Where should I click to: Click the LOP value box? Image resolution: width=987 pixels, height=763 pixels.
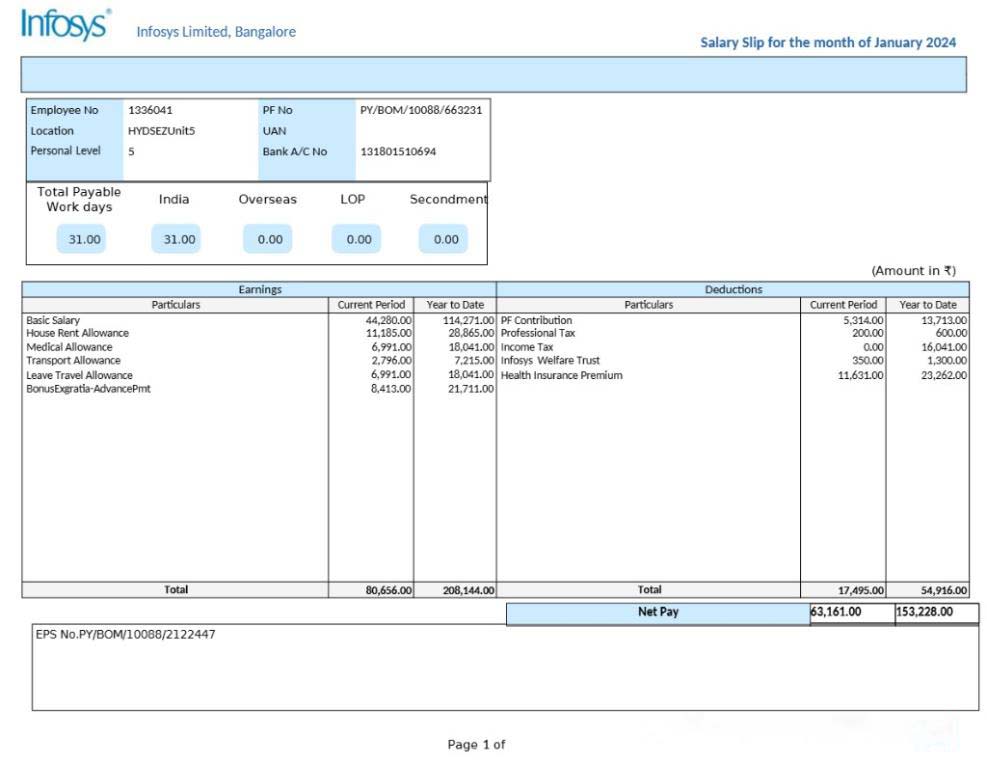[x=358, y=240]
